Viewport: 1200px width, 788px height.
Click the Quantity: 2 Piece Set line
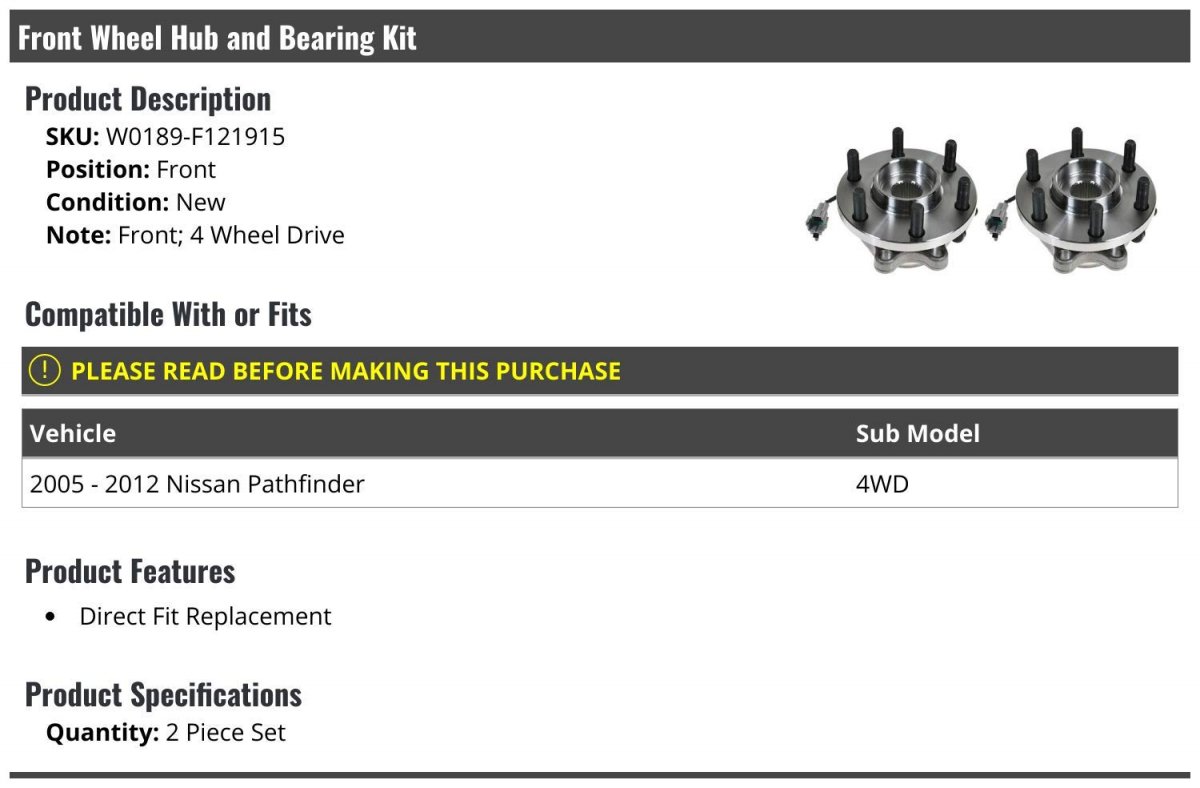tap(166, 732)
